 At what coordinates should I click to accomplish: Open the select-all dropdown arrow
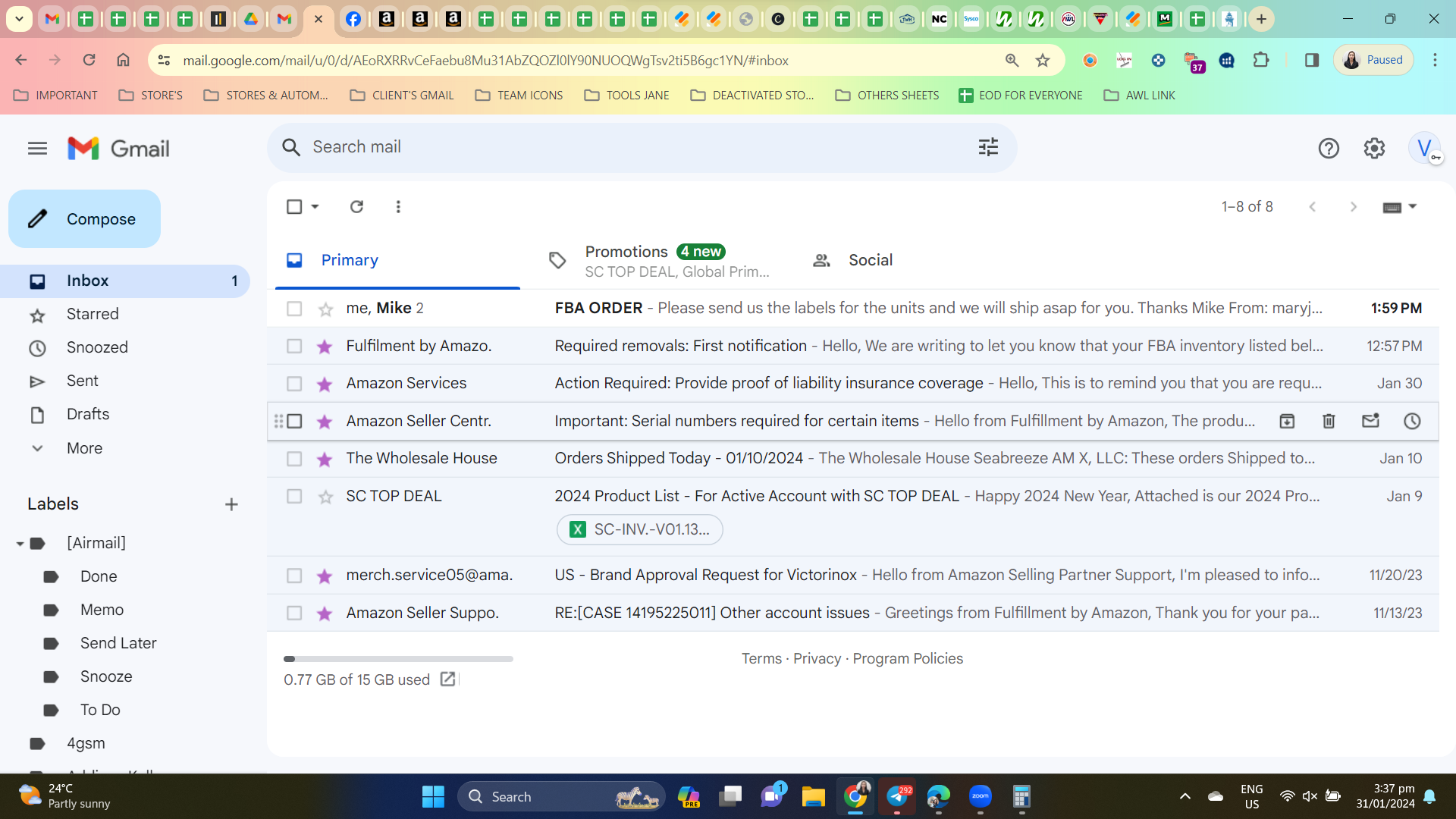coord(315,206)
